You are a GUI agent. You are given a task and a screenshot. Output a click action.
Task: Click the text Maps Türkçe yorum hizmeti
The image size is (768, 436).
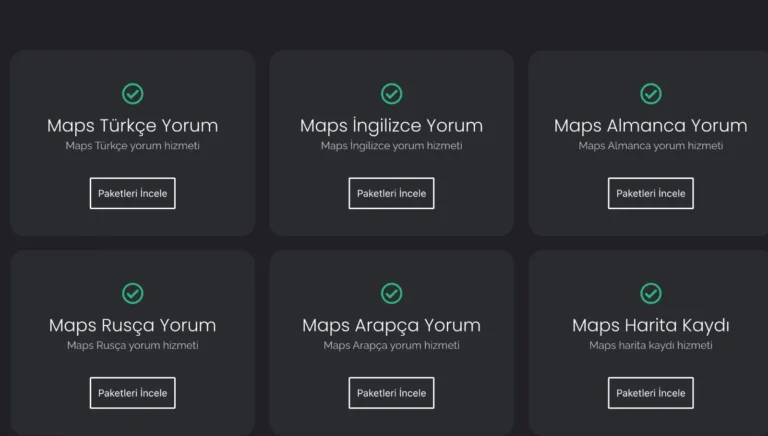click(133, 146)
